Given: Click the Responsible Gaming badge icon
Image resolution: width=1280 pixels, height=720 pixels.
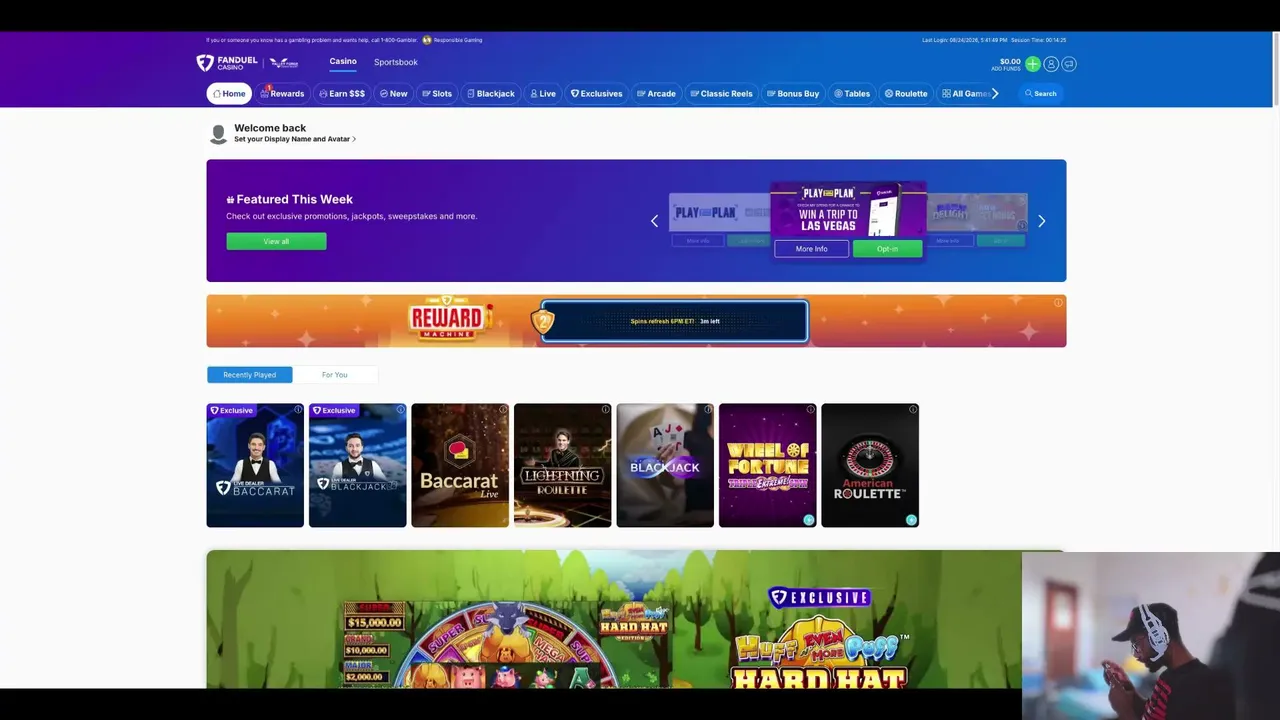Looking at the screenshot, I should (x=427, y=40).
